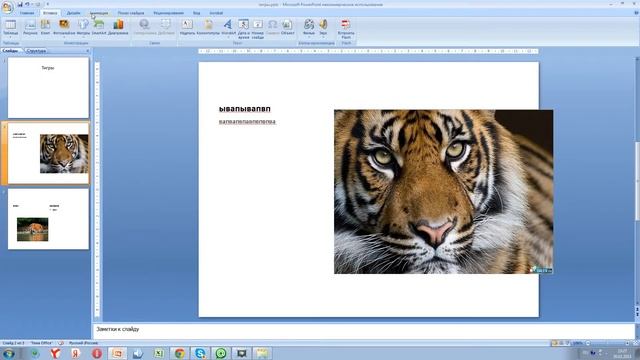Close the slides thumbnail pane

coord(87,51)
